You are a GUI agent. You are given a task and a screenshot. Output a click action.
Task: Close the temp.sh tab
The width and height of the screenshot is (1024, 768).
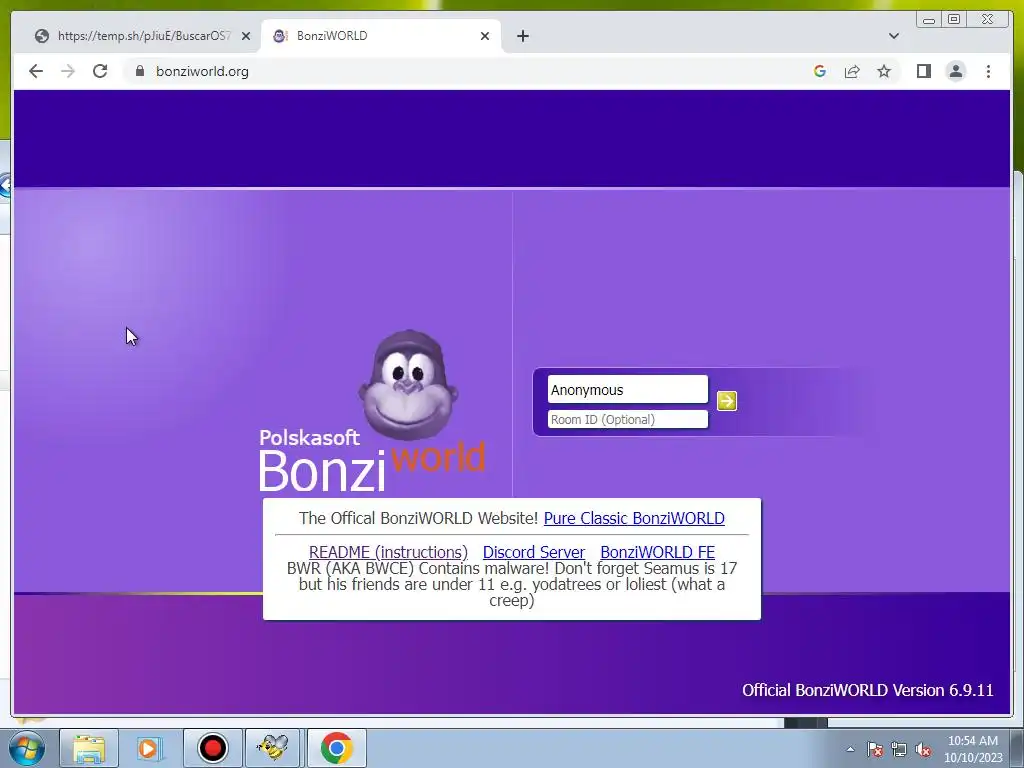(x=246, y=36)
